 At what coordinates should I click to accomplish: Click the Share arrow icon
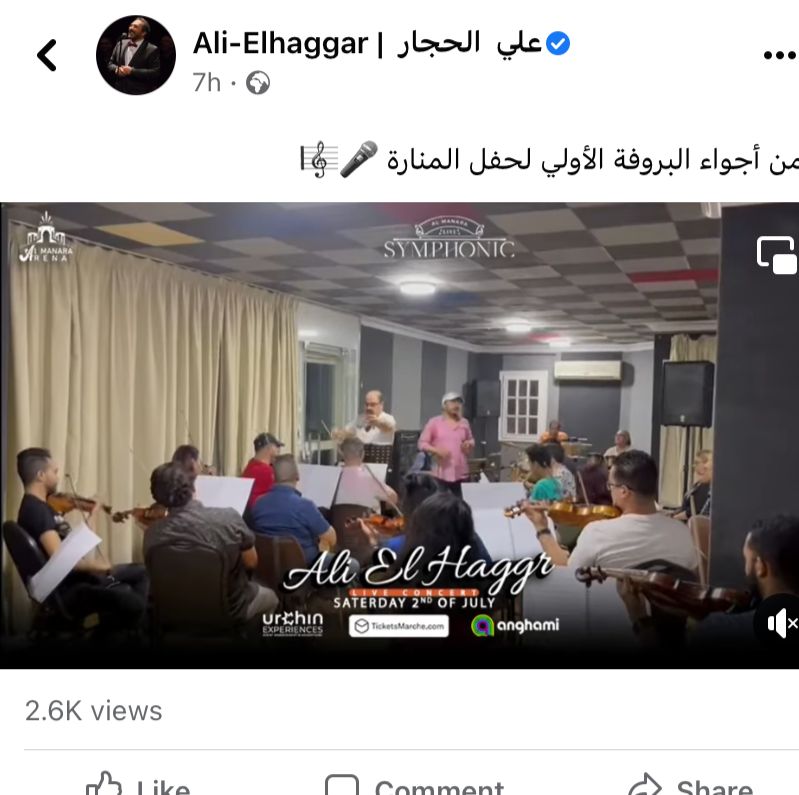click(645, 786)
